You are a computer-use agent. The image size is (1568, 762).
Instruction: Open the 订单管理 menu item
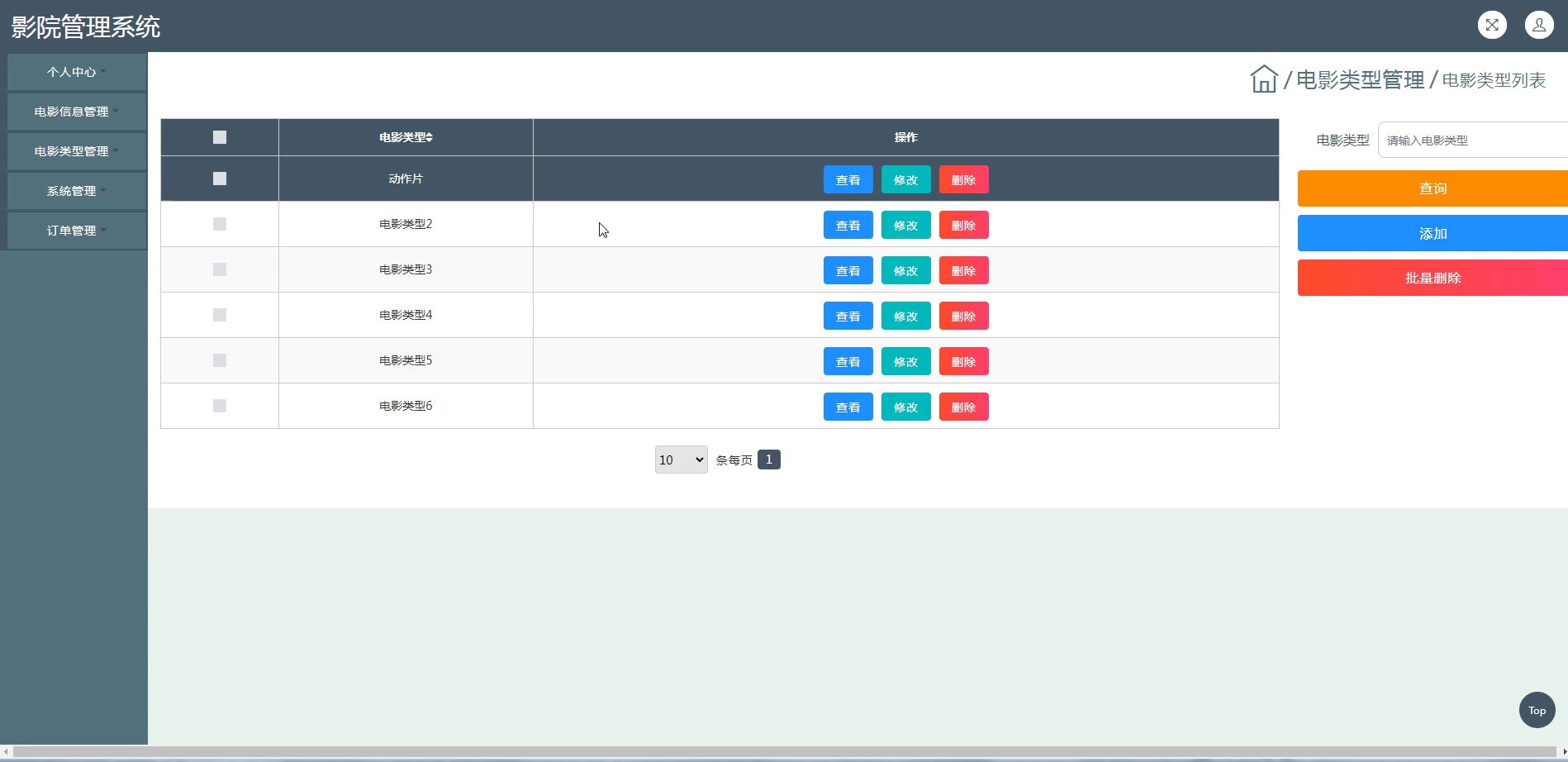pos(77,231)
